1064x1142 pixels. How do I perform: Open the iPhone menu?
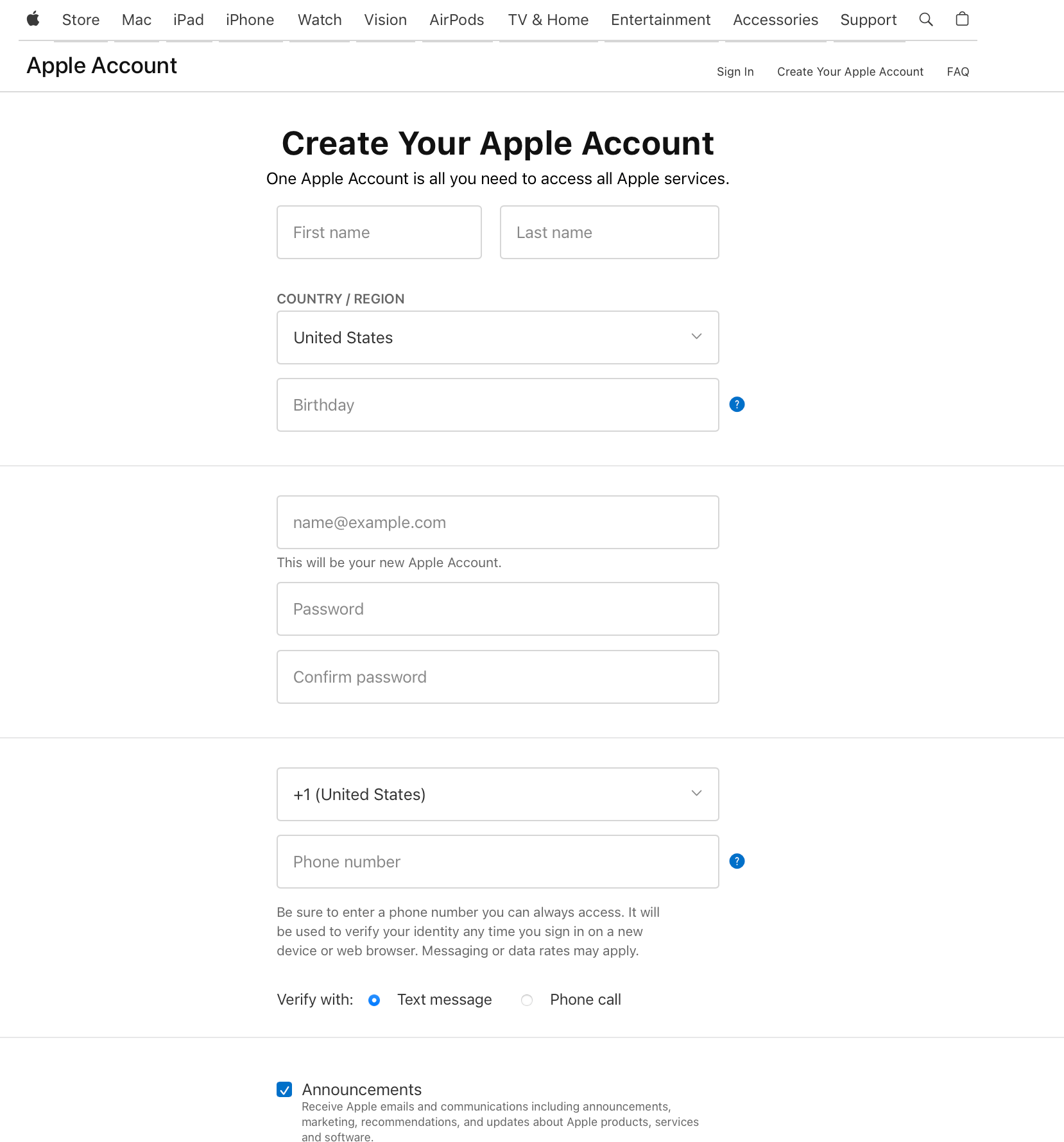[x=250, y=20]
